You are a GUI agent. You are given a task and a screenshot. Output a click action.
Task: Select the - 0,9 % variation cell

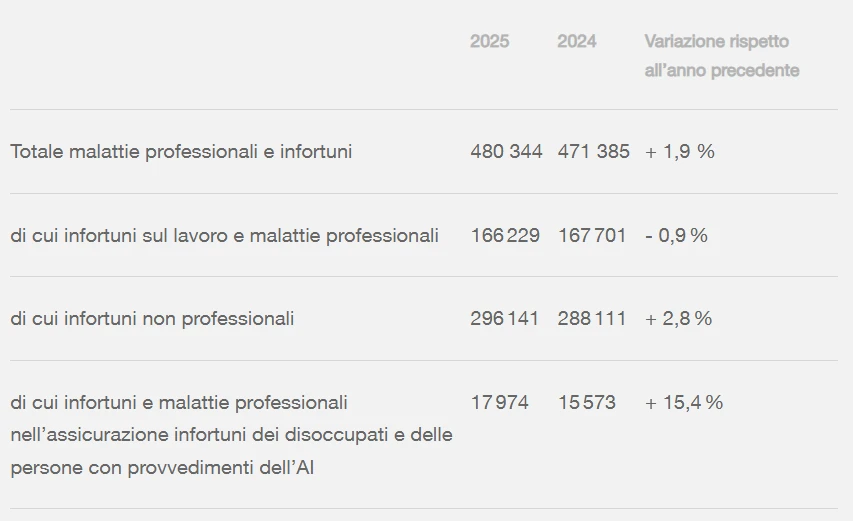coord(676,236)
